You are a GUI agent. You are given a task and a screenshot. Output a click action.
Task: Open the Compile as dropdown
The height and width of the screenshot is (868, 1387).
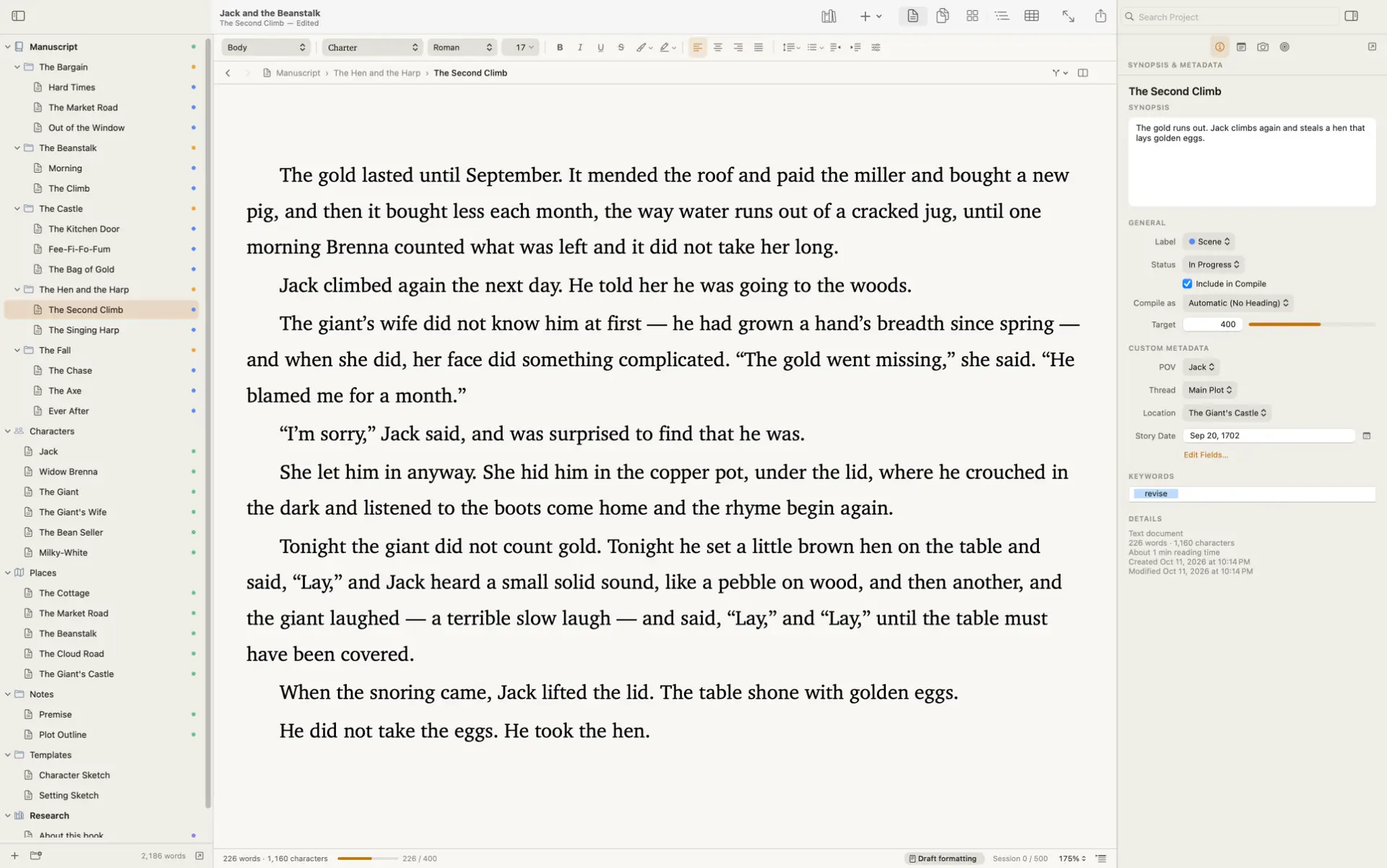(1238, 303)
